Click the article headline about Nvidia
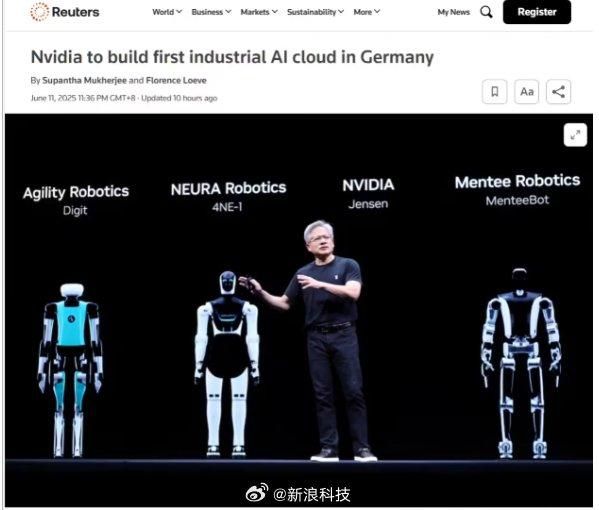 [x=232, y=57]
